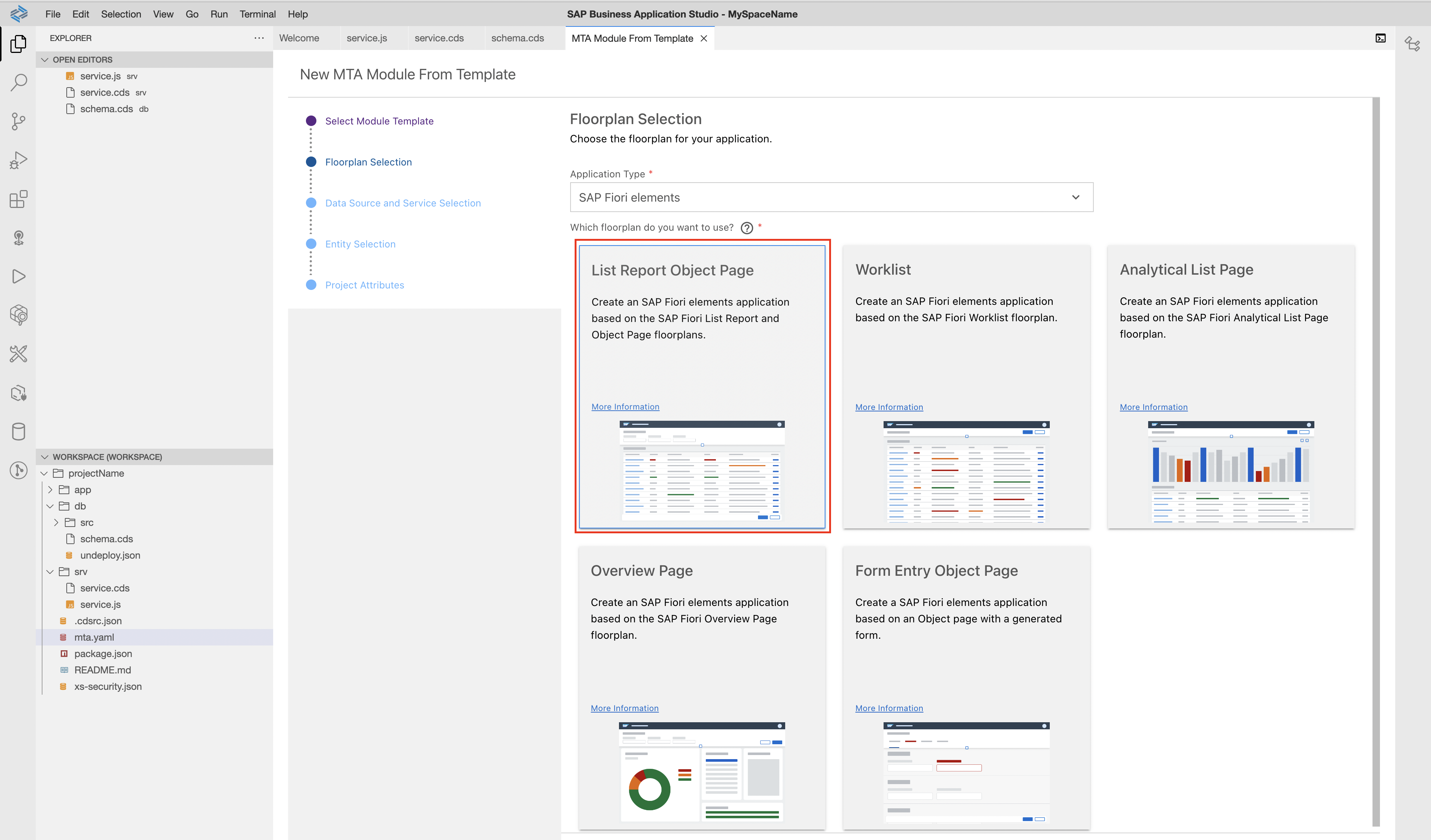1431x840 pixels.
Task: Open the cube-shaped sidebar icon
Action: [18, 315]
